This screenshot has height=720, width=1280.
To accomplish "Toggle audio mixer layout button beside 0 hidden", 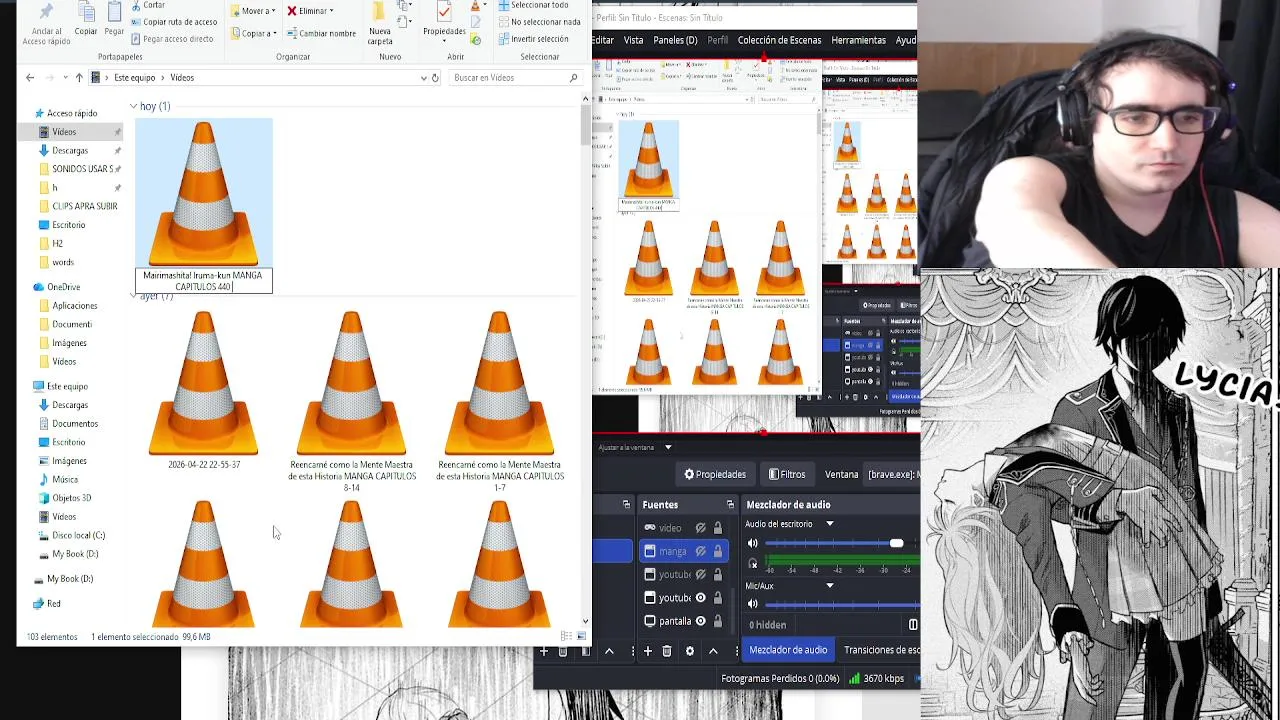I will coord(913,625).
